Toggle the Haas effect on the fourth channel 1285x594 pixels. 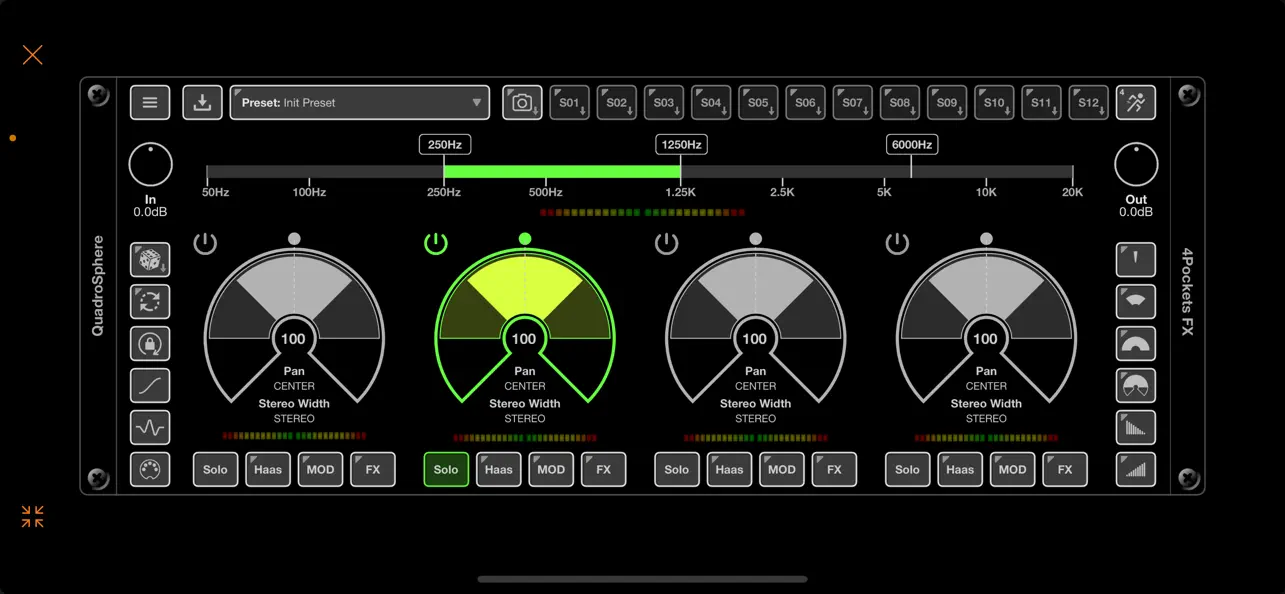959,469
